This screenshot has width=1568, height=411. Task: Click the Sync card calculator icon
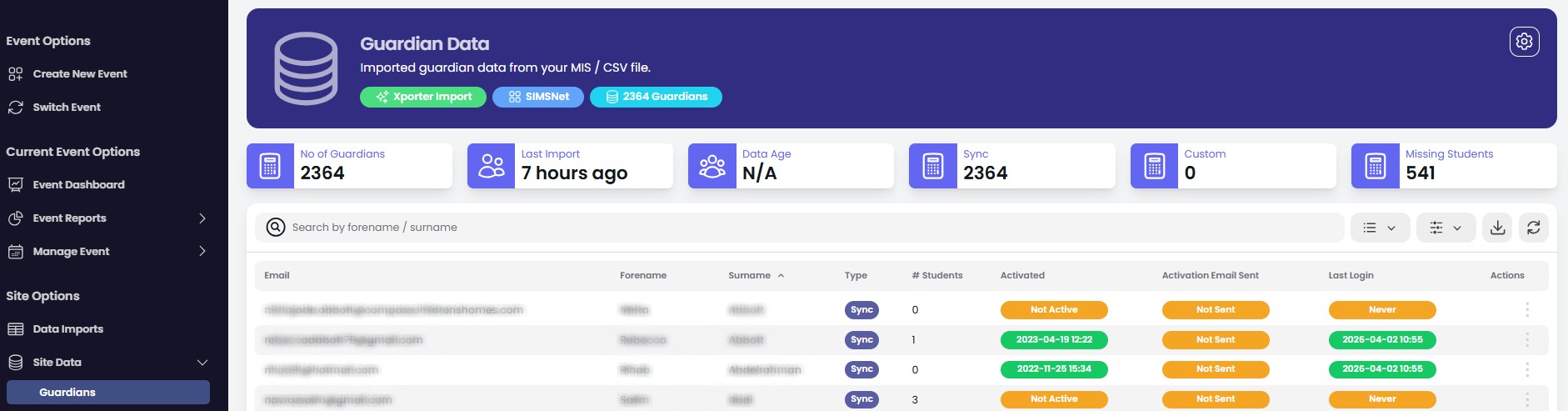[x=933, y=166]
